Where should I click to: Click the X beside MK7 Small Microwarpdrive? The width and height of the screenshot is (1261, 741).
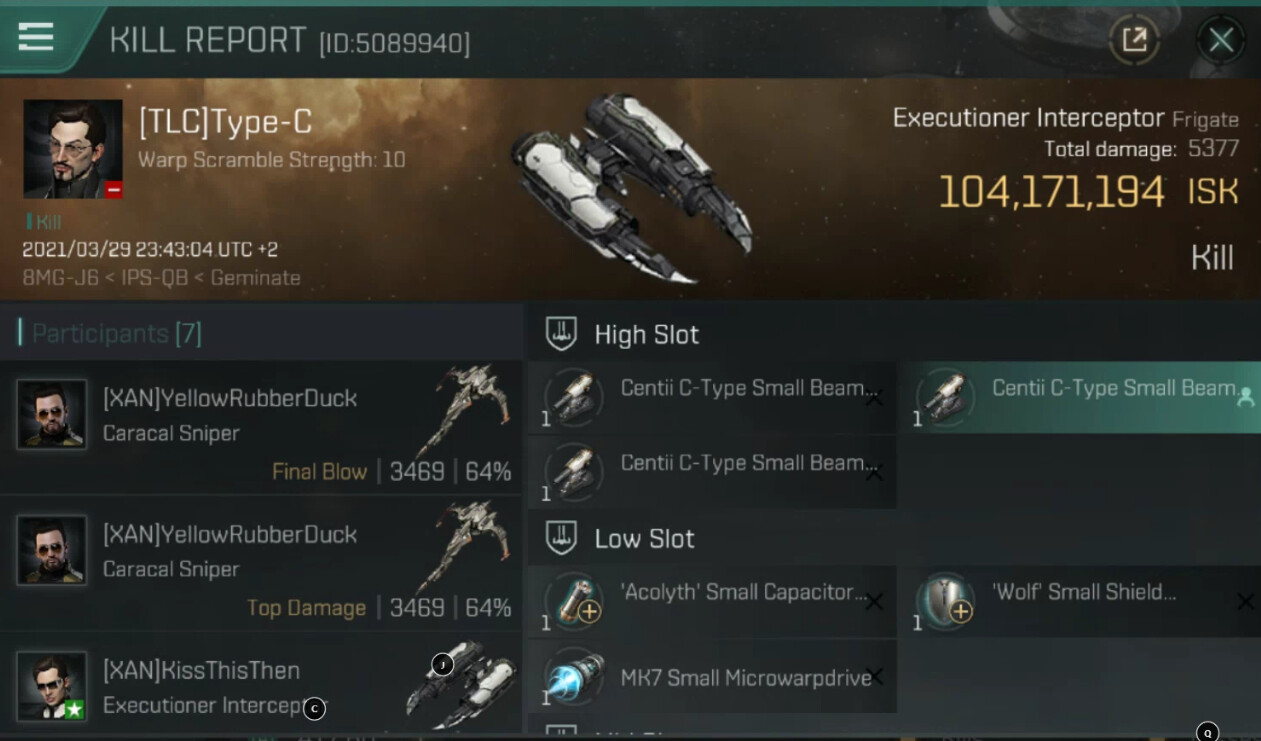[874, 678]
